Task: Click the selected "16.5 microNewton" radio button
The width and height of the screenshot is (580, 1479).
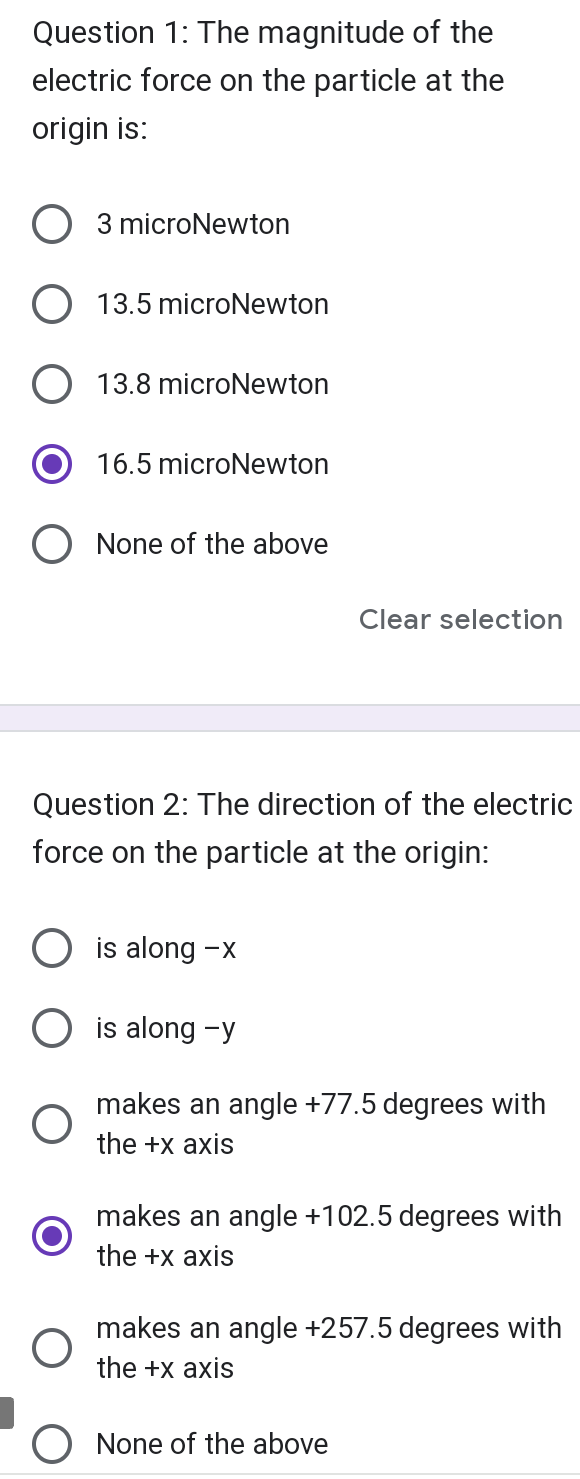Action: pyautogui.click(x=52, y=464)
